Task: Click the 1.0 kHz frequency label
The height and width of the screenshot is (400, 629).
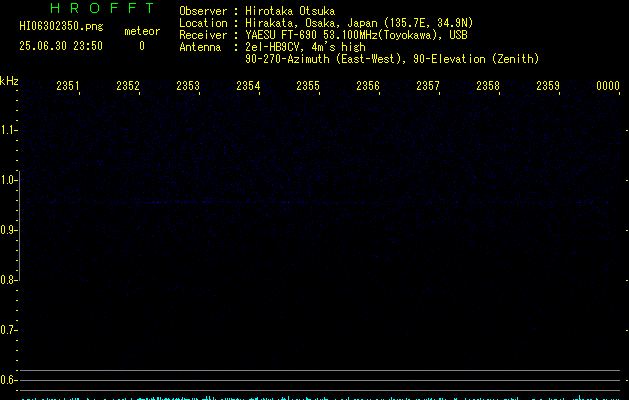Action: click(7, 180)
